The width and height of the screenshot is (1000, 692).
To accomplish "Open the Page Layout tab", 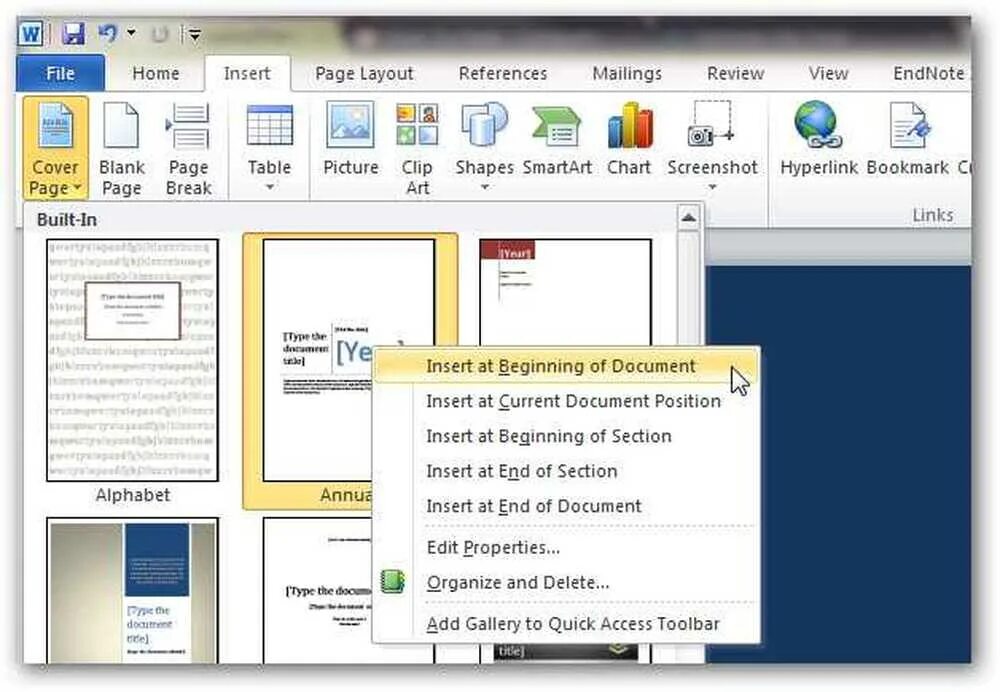I will 364,73.
